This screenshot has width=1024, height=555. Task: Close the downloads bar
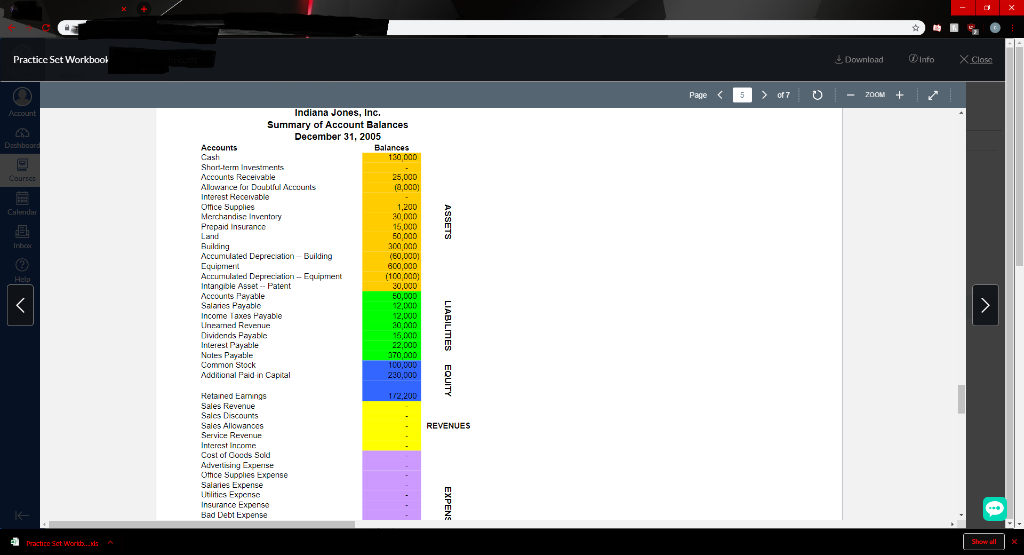[1014, 541]
